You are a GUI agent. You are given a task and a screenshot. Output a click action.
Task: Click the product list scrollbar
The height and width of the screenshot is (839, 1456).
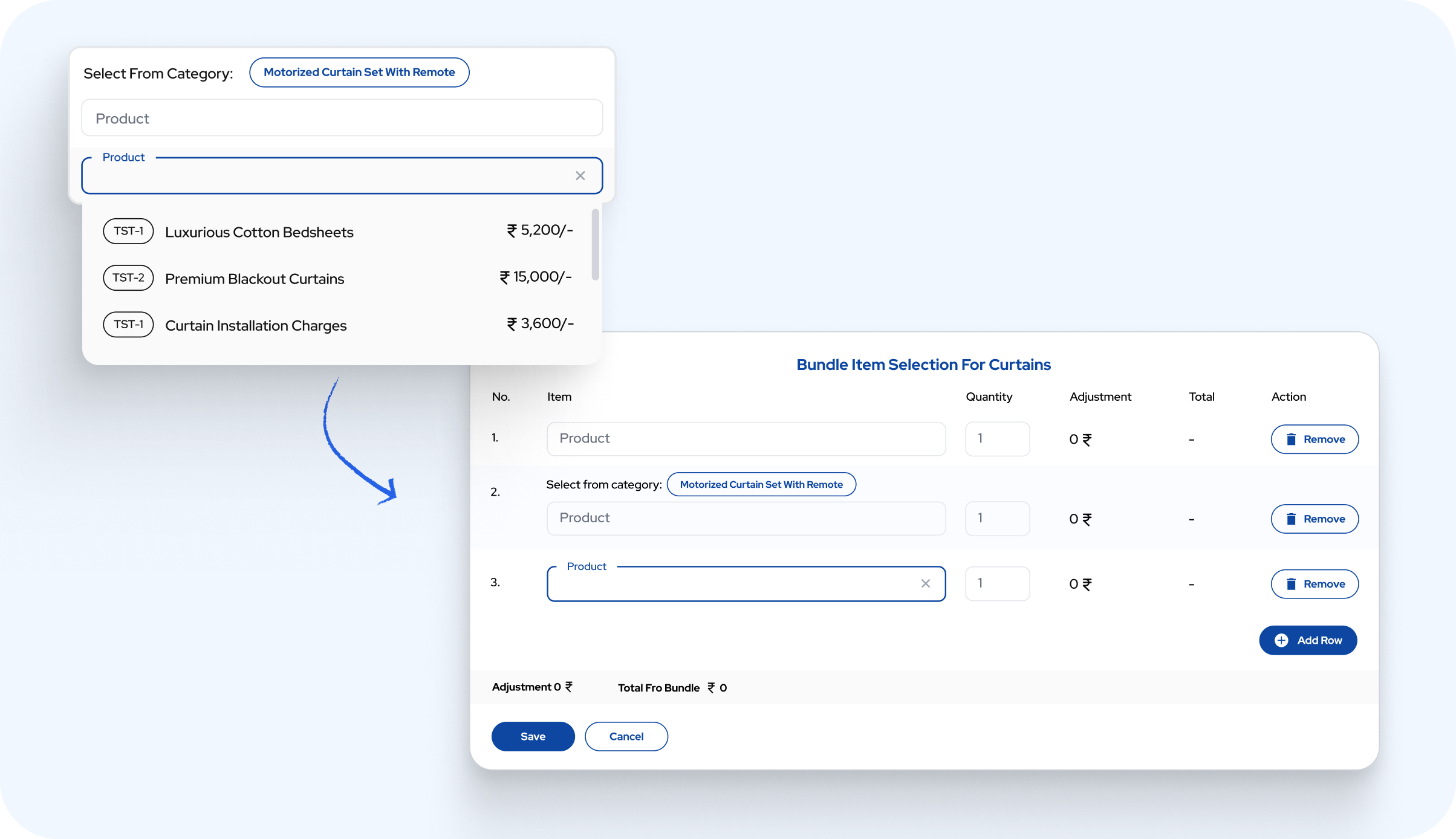tap(596, 245)
